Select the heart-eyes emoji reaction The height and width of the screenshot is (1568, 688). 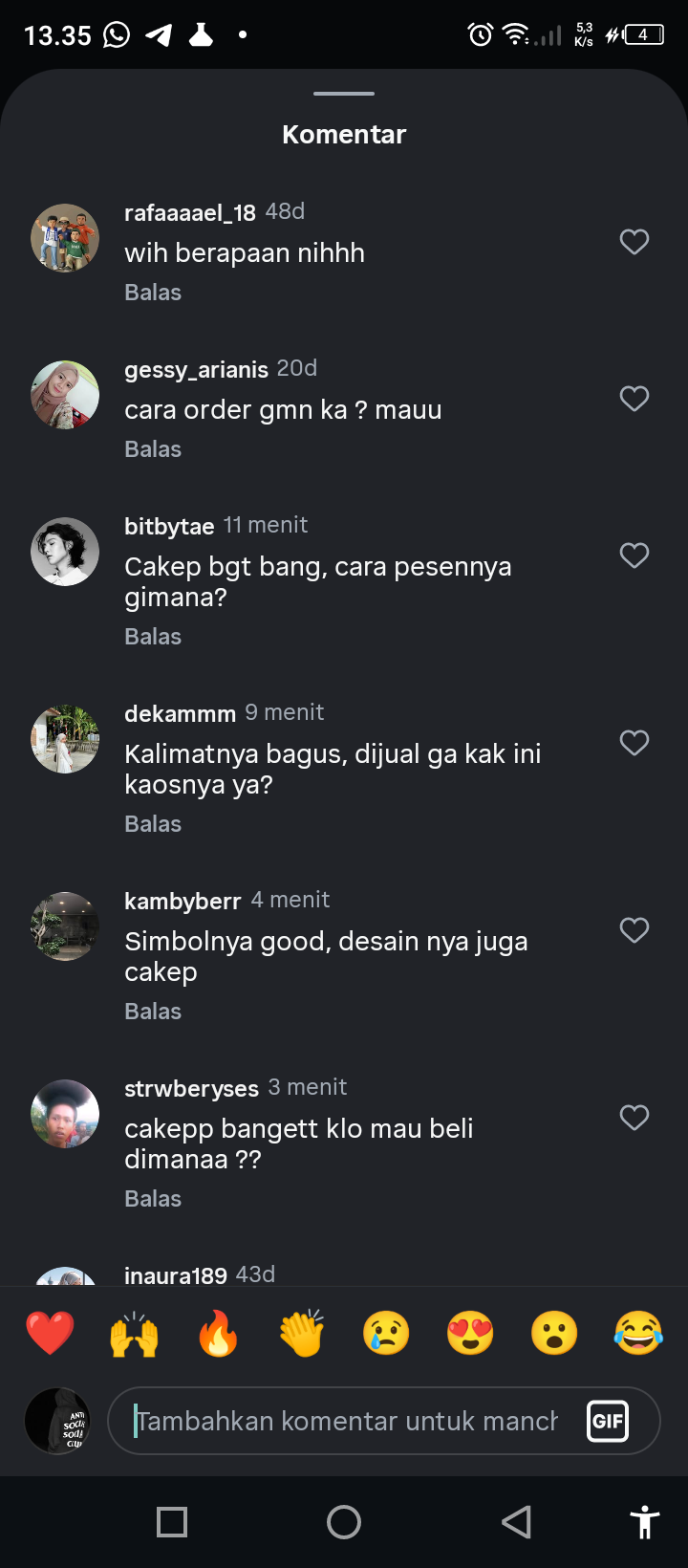click(470, 1333)
